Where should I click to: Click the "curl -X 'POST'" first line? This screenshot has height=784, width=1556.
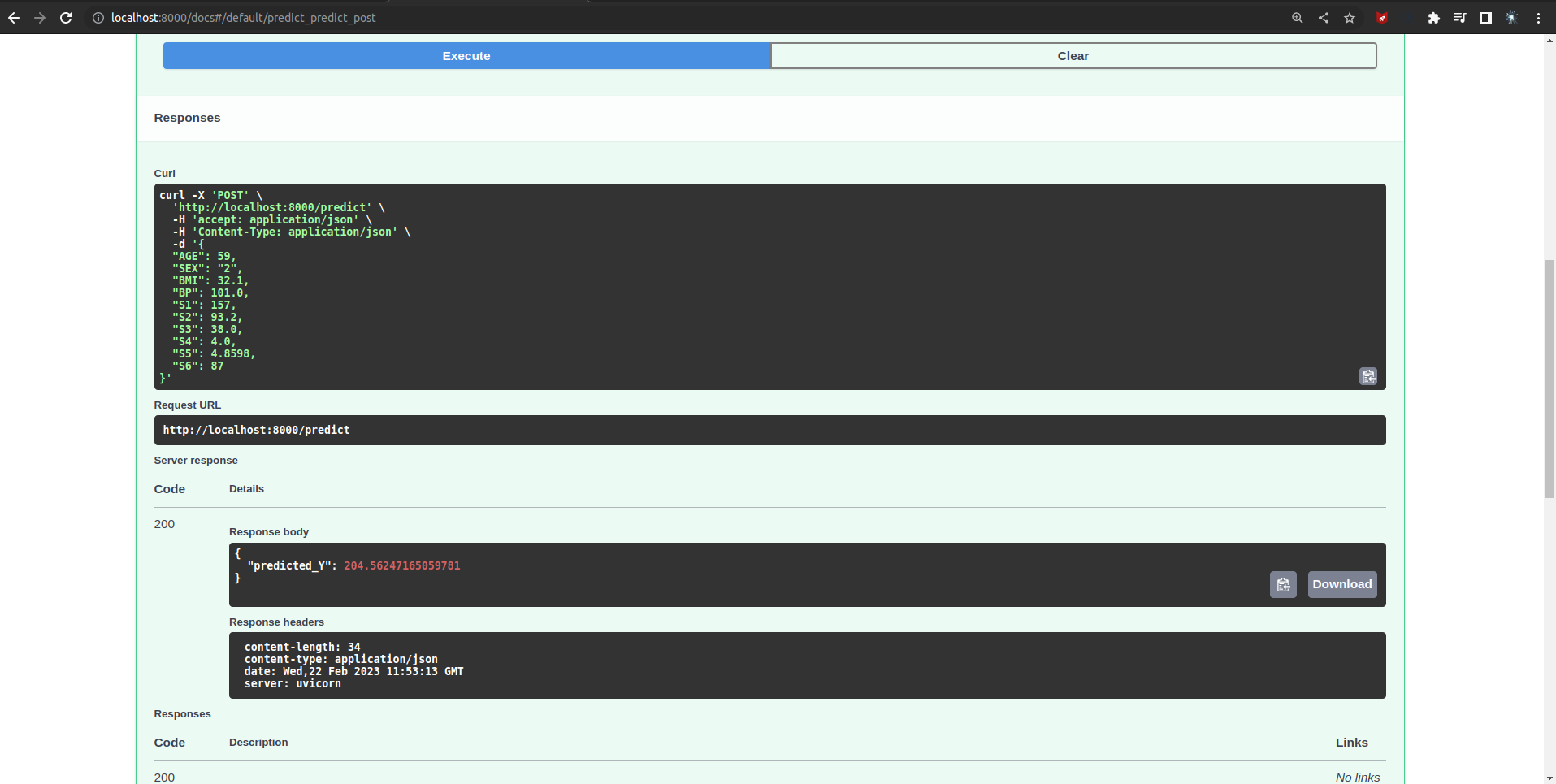[210, 195]
